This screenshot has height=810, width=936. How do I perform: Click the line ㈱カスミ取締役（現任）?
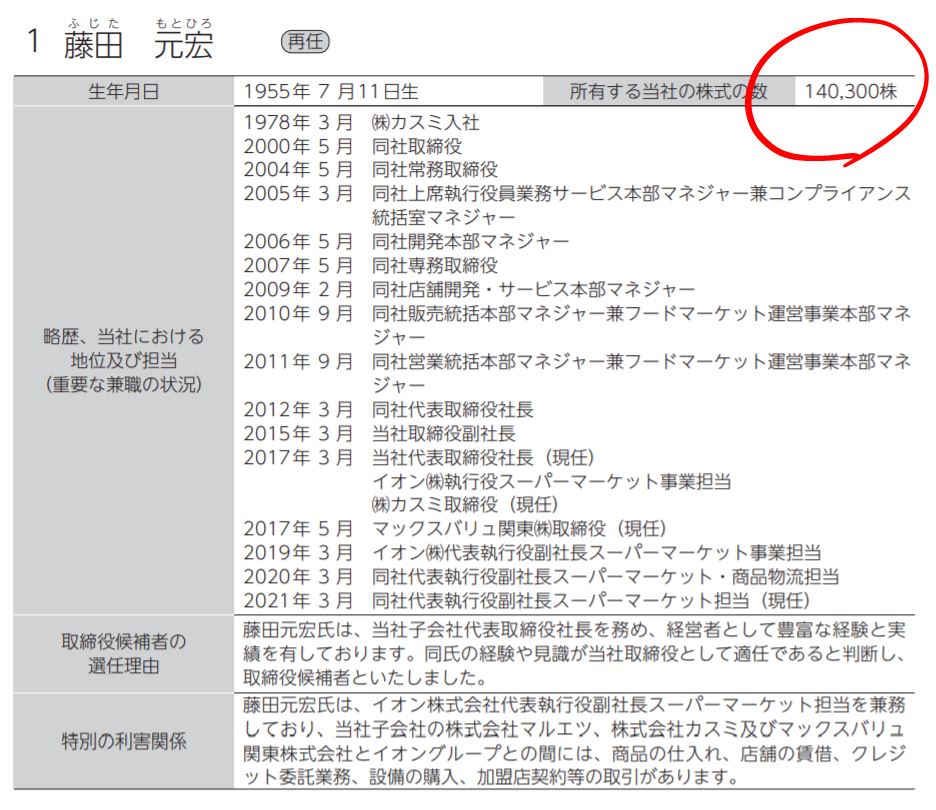click(465, 505)
